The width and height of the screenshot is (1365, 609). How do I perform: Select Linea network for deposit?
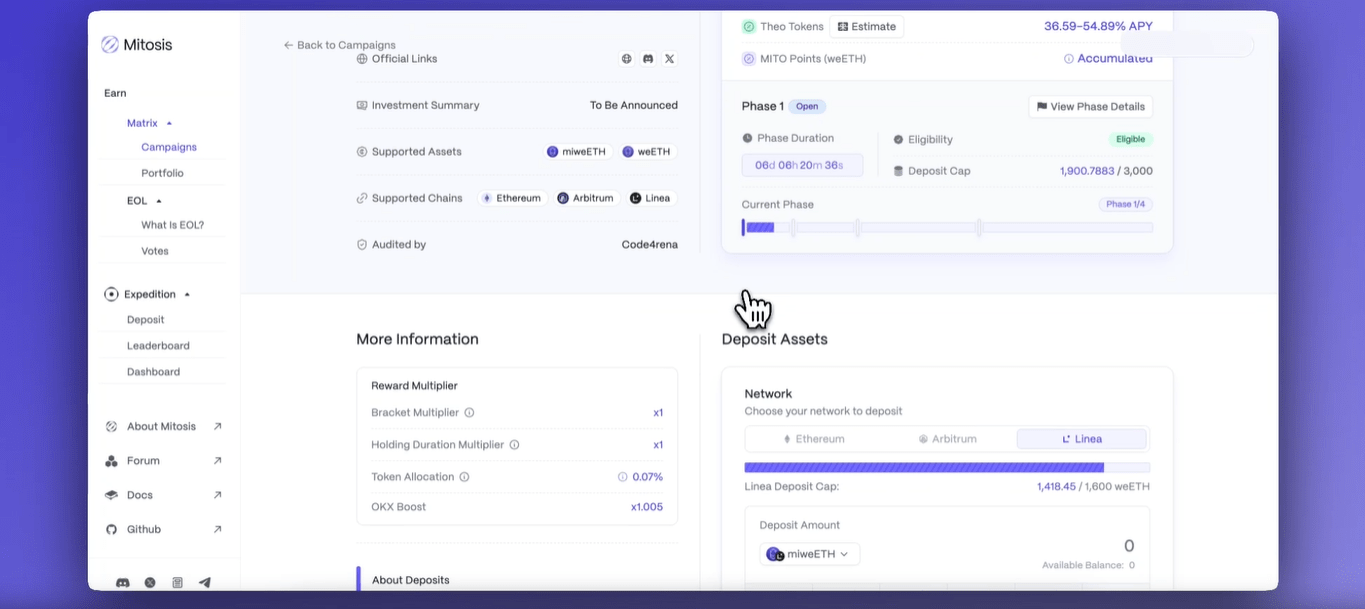pos(1081,439)
